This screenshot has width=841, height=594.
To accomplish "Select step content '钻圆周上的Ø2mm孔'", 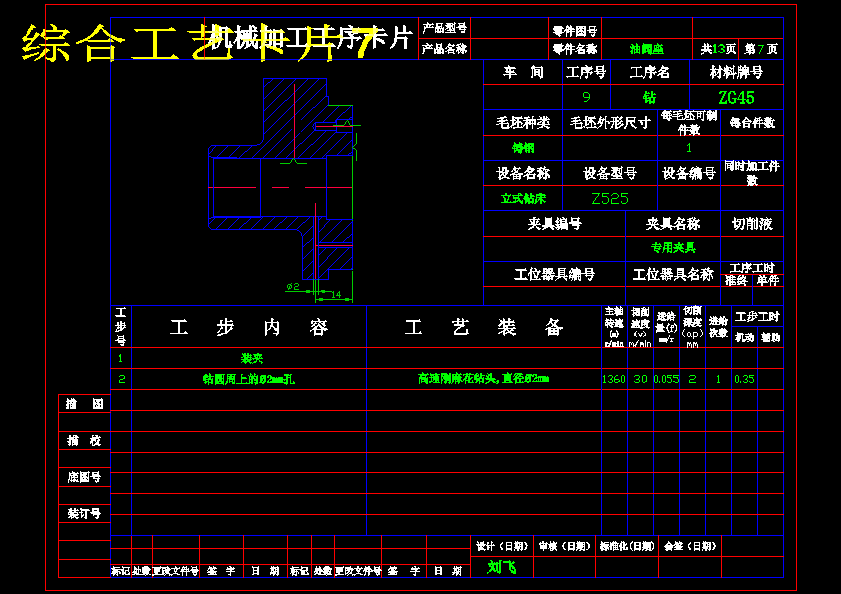I will (248, 379).
